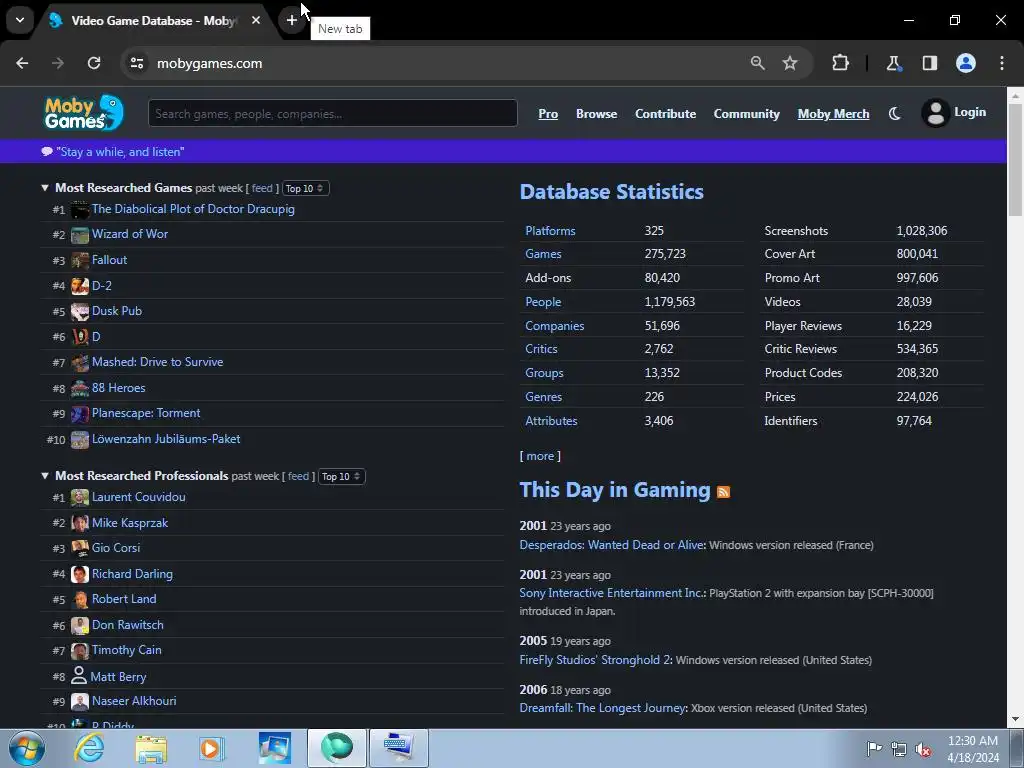
Task: Click the Login link
Action: (x=970, y=112)
